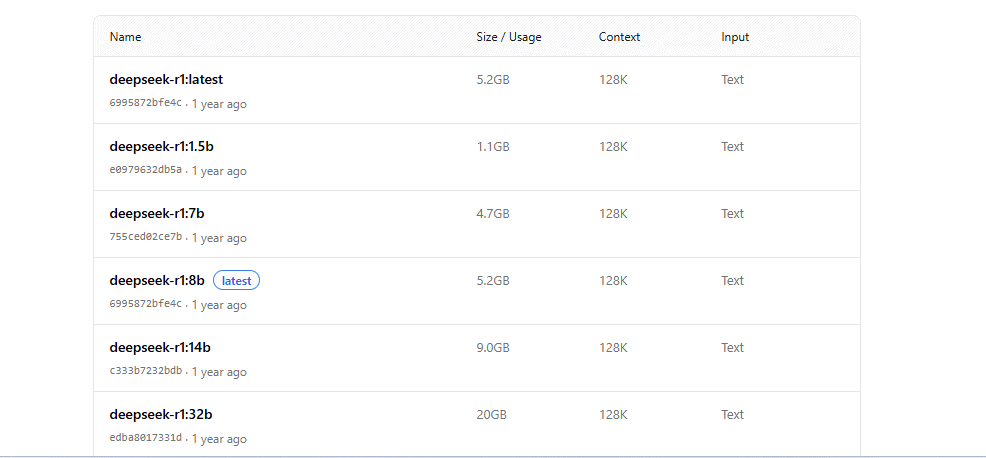Click the 9.0GB size value
Image resolution: width=986 pixels, height=458 pixels.
coord(493,348)
